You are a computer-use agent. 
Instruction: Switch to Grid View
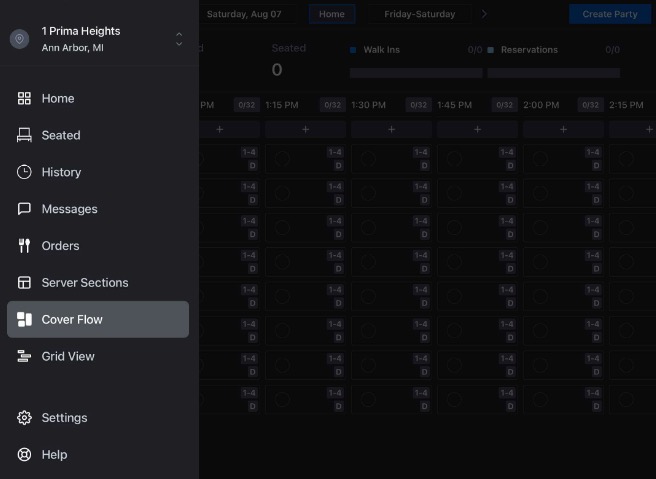coord(98,356)
